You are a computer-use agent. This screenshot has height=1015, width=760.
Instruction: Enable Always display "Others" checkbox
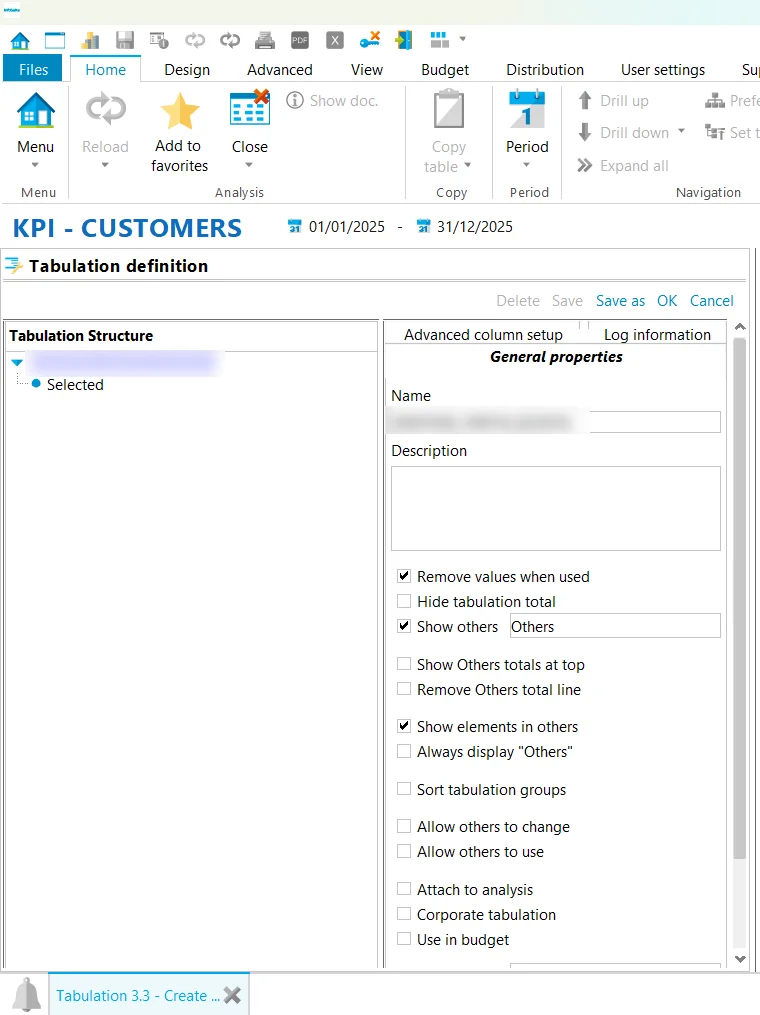[x=404, y=752]
